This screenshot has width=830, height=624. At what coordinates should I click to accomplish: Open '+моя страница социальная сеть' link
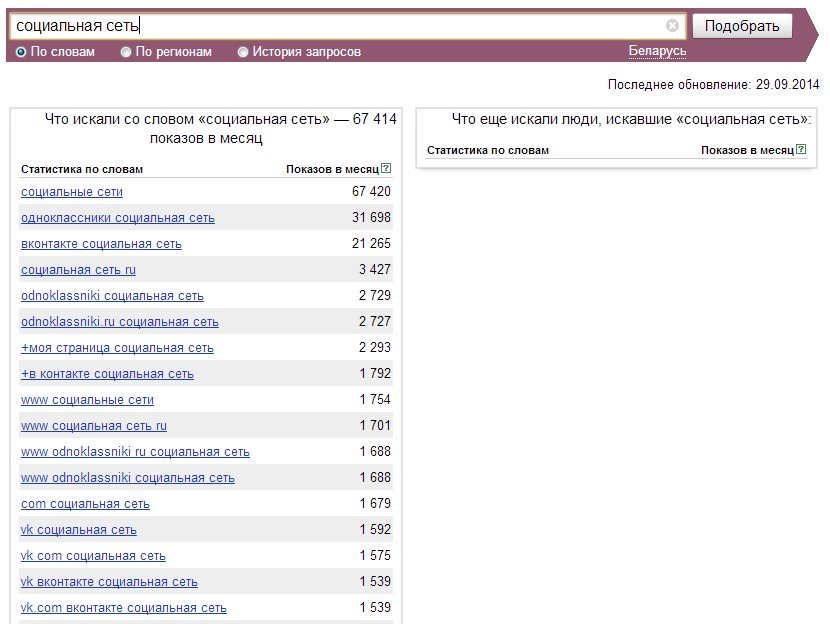118,348
